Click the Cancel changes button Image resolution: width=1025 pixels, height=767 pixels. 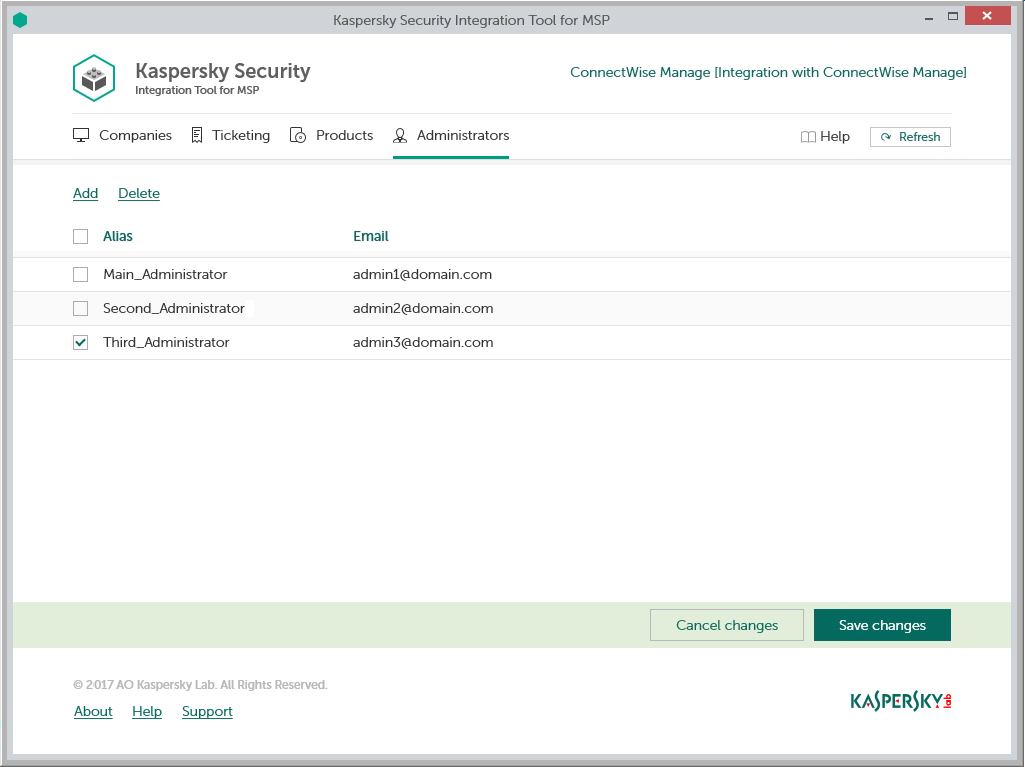[x=727, y=625]
